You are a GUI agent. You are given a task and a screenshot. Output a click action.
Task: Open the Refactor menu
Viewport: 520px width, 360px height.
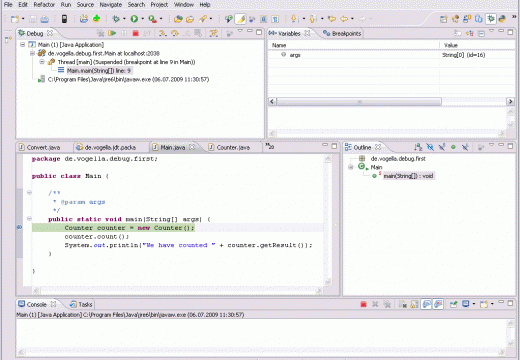point(44,5)
